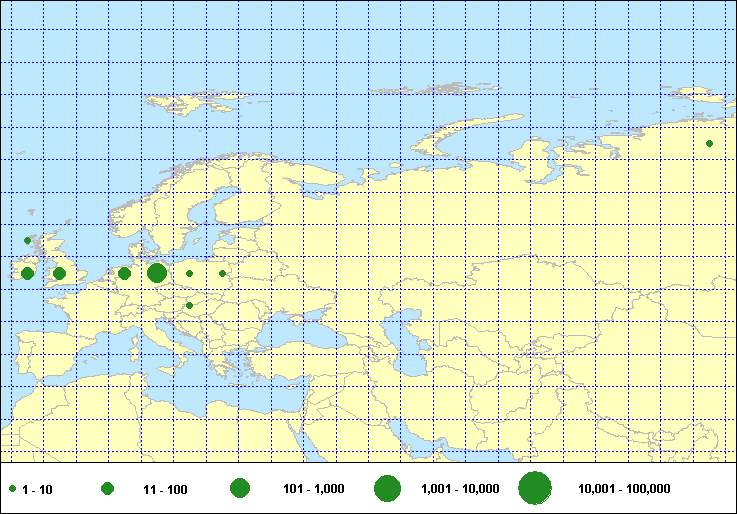Select the legend circle for 1,001 - 10,000
The image size is (737, 514).
387,488
